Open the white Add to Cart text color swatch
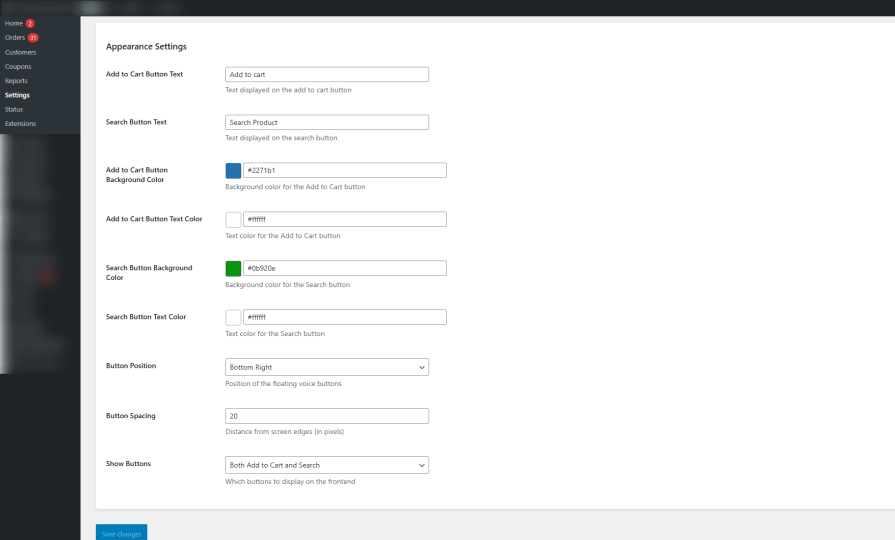The image size is (895, 540). 233,219
